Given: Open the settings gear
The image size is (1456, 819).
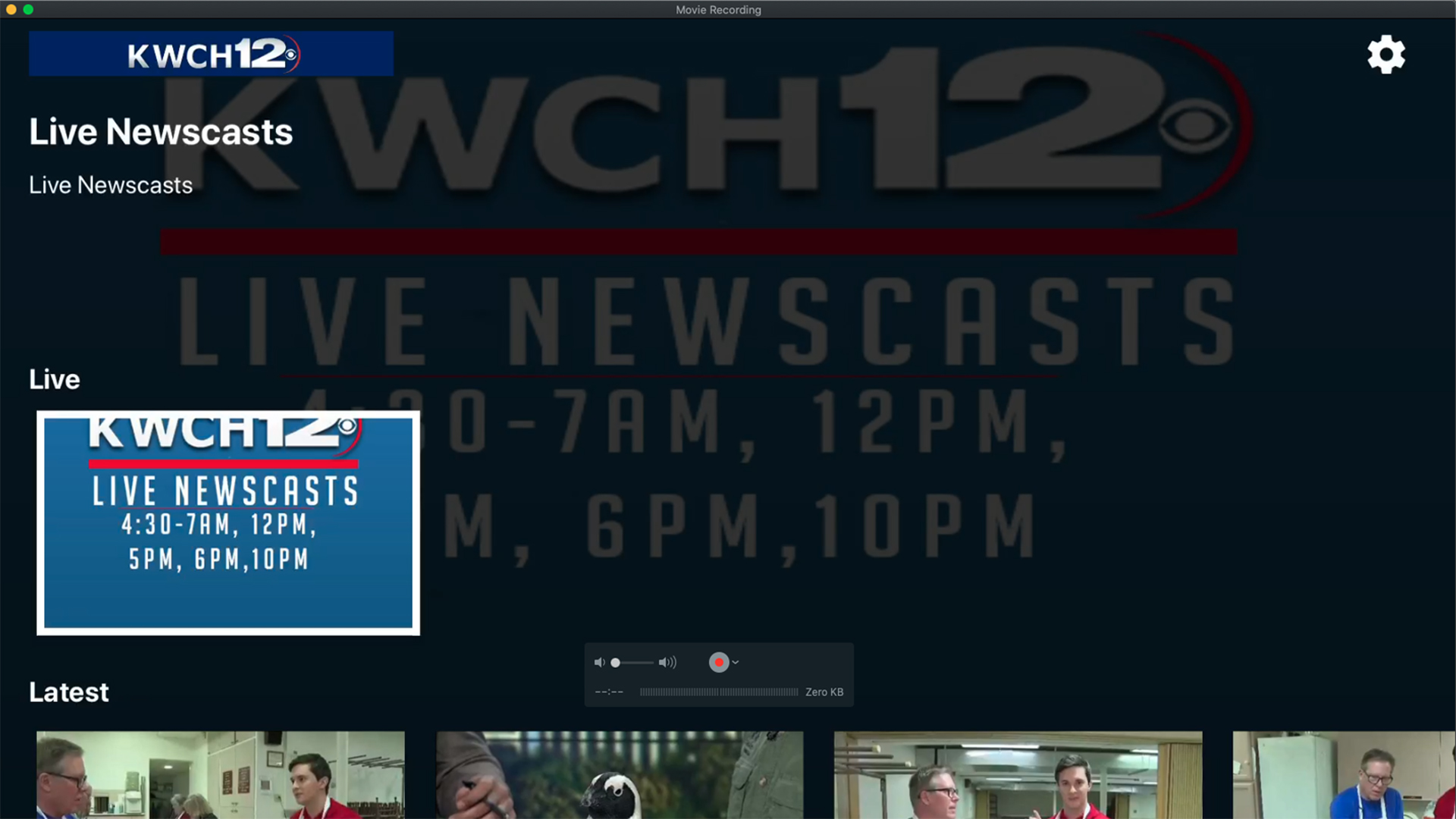Looking at the screenshot, I should (1386, 55).
